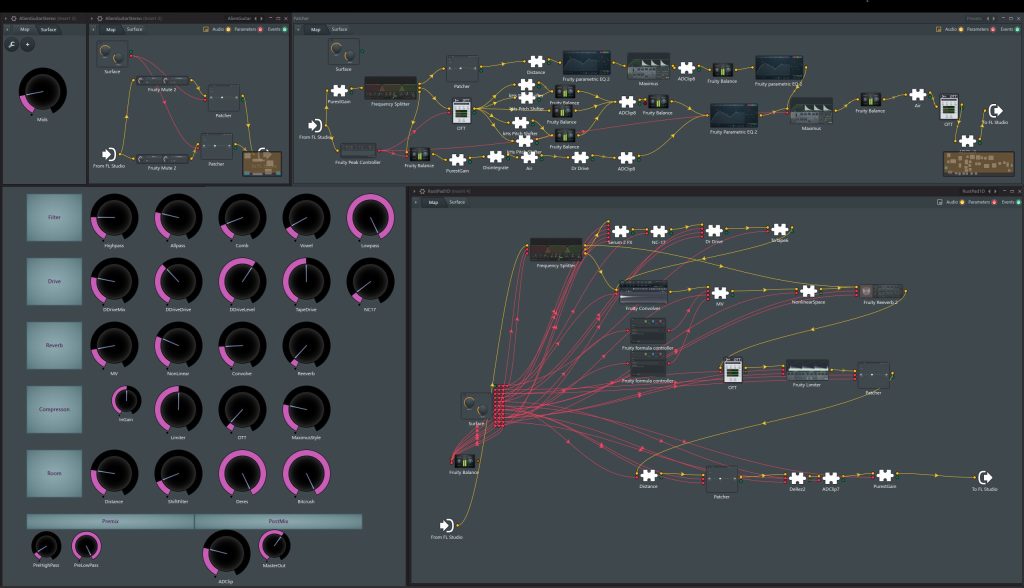Switch to Surface tab in lower patcher
The width and height of the screenshot is (1024, 588).
(457, 202)
